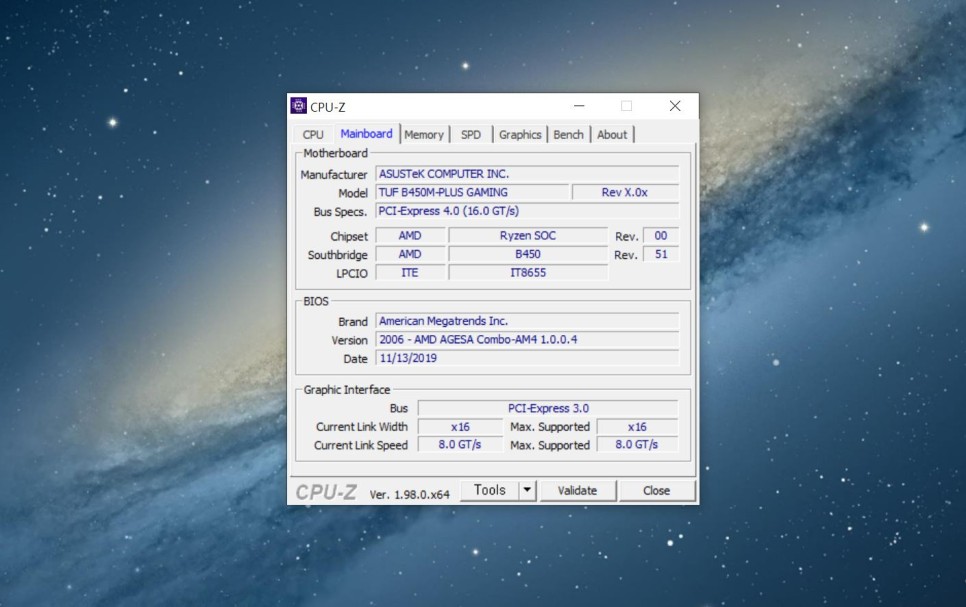Click the BIOS date 11/13/2019
Image resolution: width=966 pixels, height=607 pixels.
tap(527, 358)
